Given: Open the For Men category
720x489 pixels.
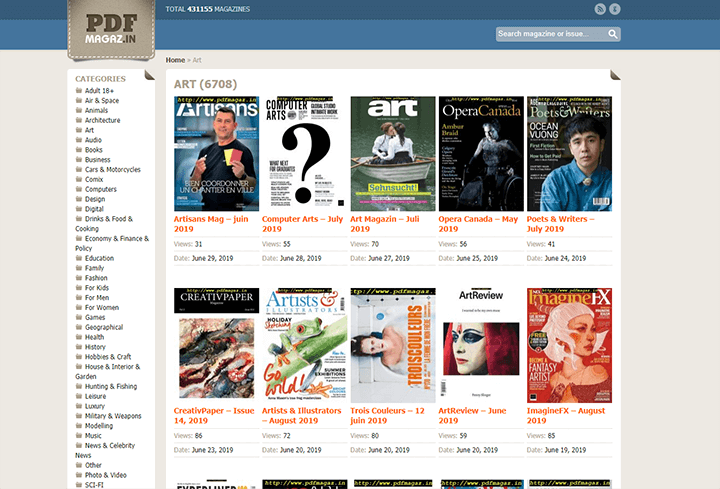Looking at the screenshot, I should point(96,298).
